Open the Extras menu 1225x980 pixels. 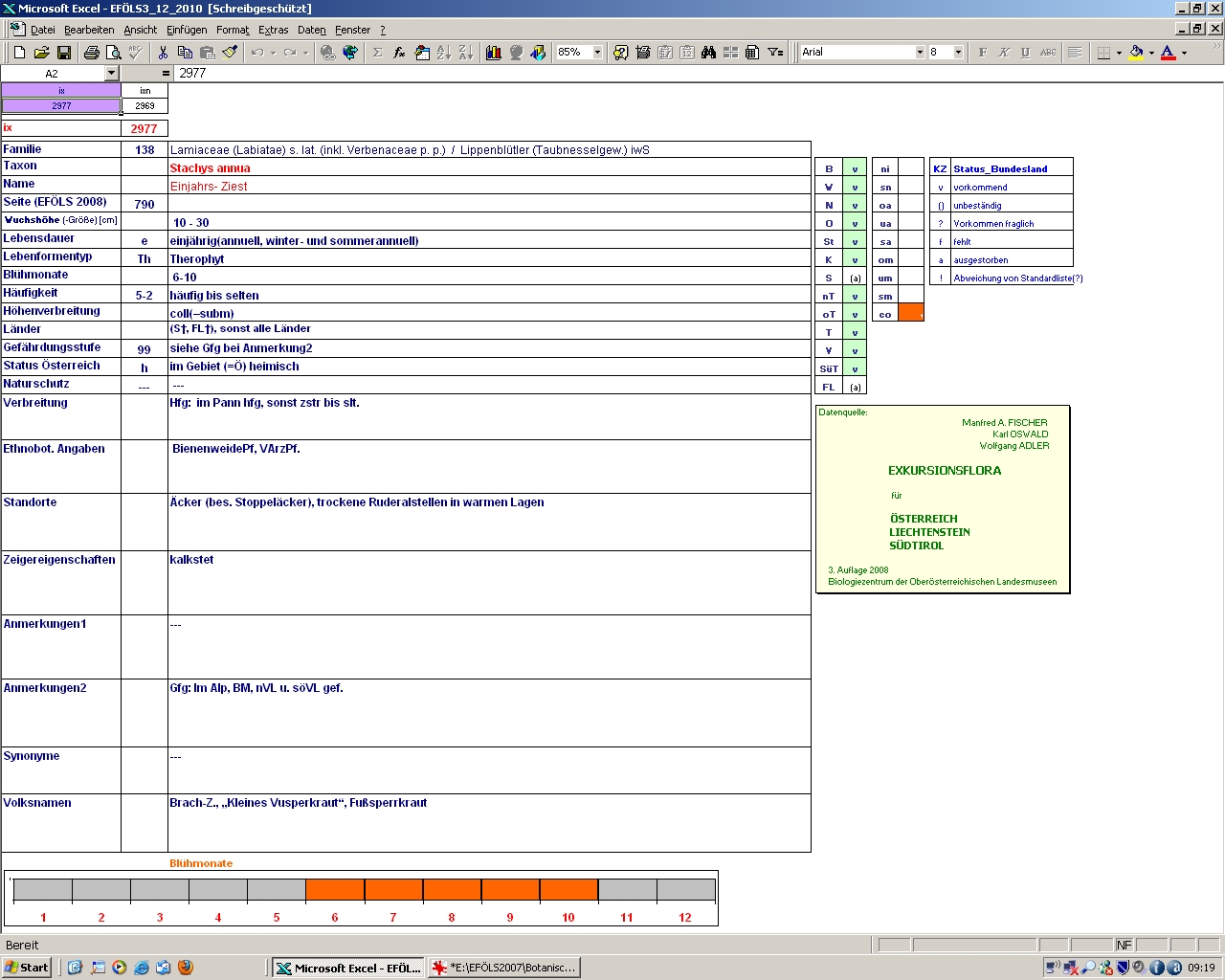coord(274,30)
